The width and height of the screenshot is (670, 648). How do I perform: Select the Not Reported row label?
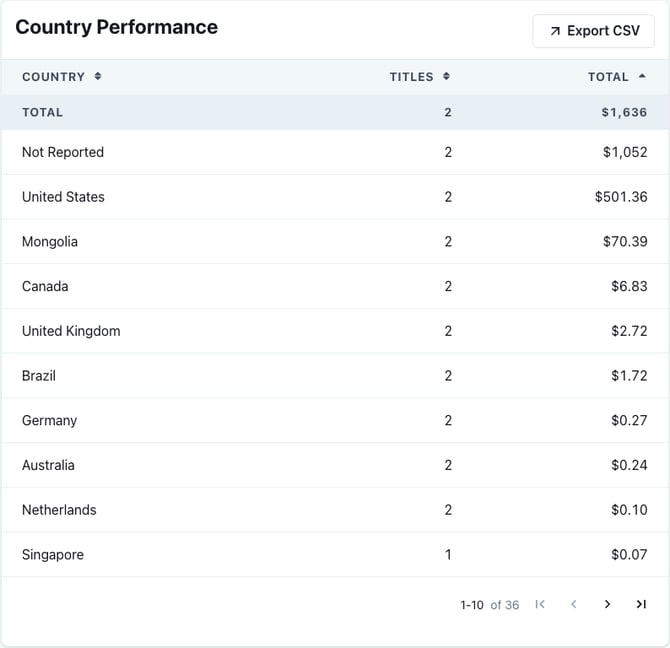pyautogui.click(x=63, y=152)
